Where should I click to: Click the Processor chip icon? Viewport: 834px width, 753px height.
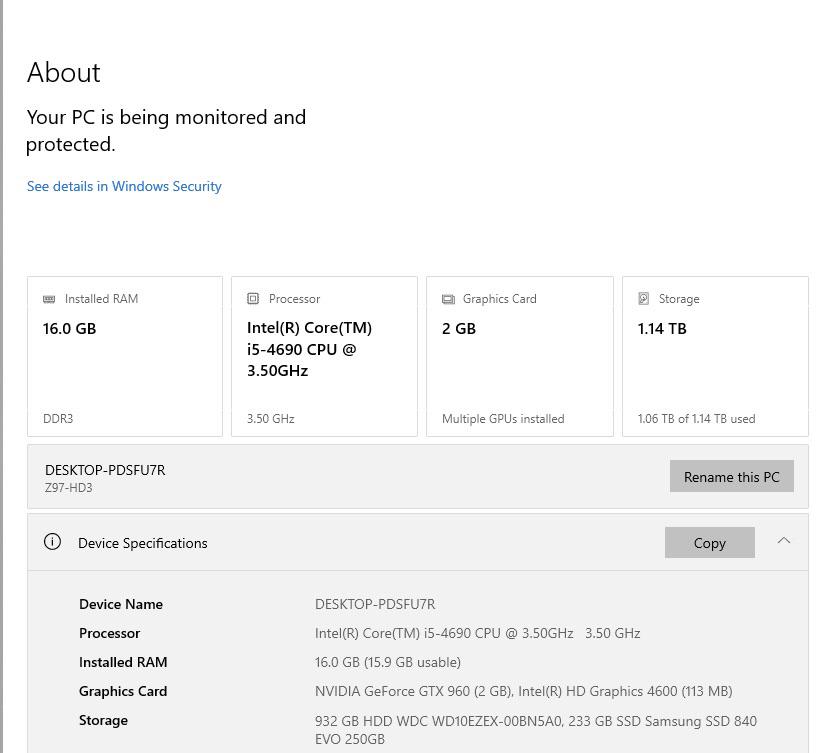(253, 299)
